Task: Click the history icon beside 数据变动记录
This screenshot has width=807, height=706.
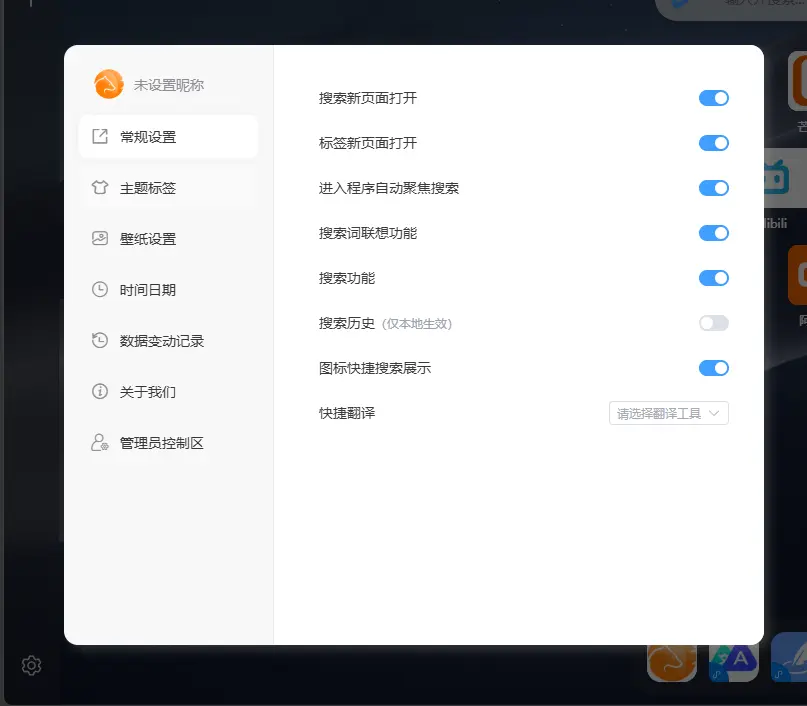Action: click(100, 340)
